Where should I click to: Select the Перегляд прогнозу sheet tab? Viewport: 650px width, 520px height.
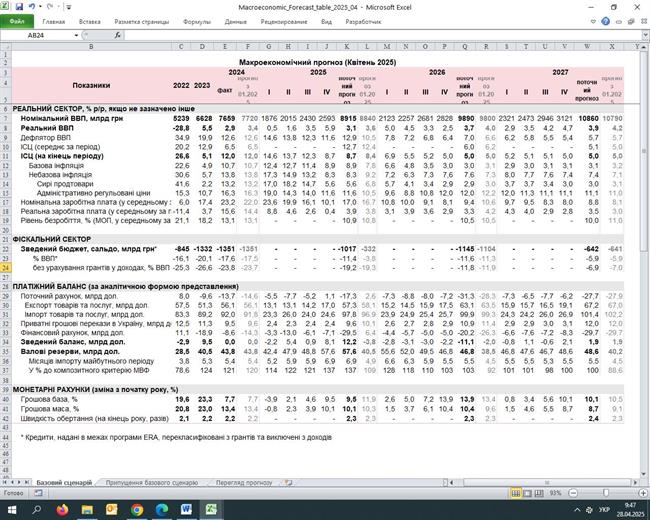coord(244,483)
